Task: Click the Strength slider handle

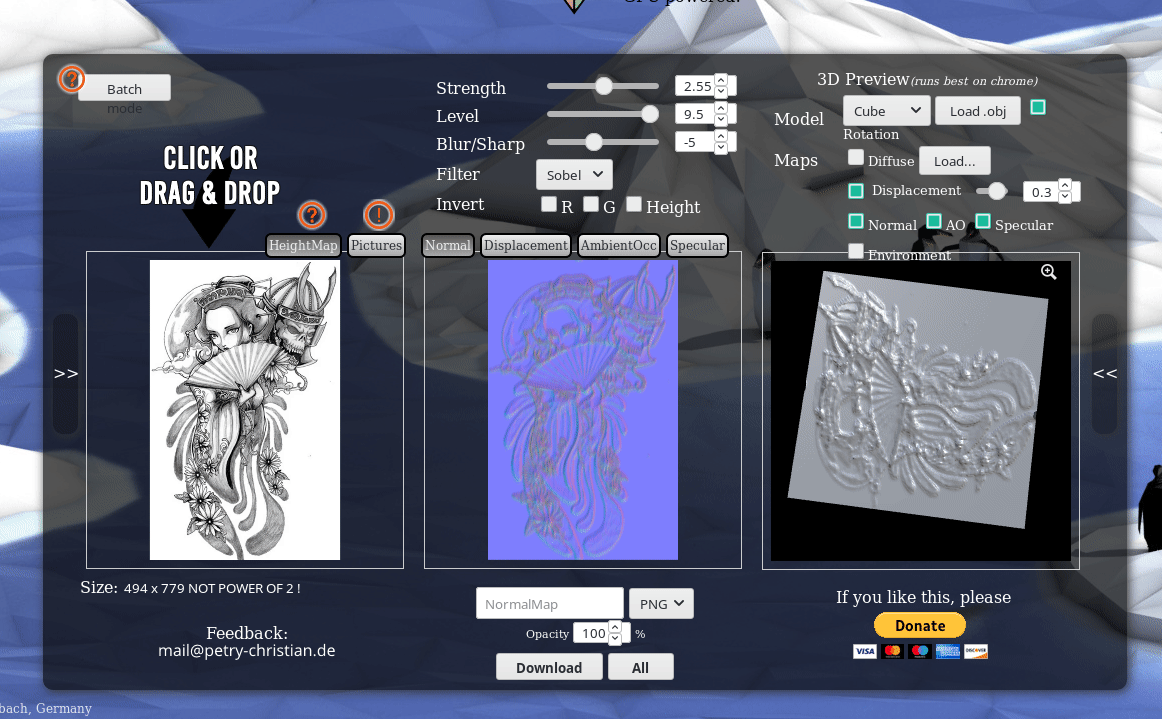Action: 603,86
